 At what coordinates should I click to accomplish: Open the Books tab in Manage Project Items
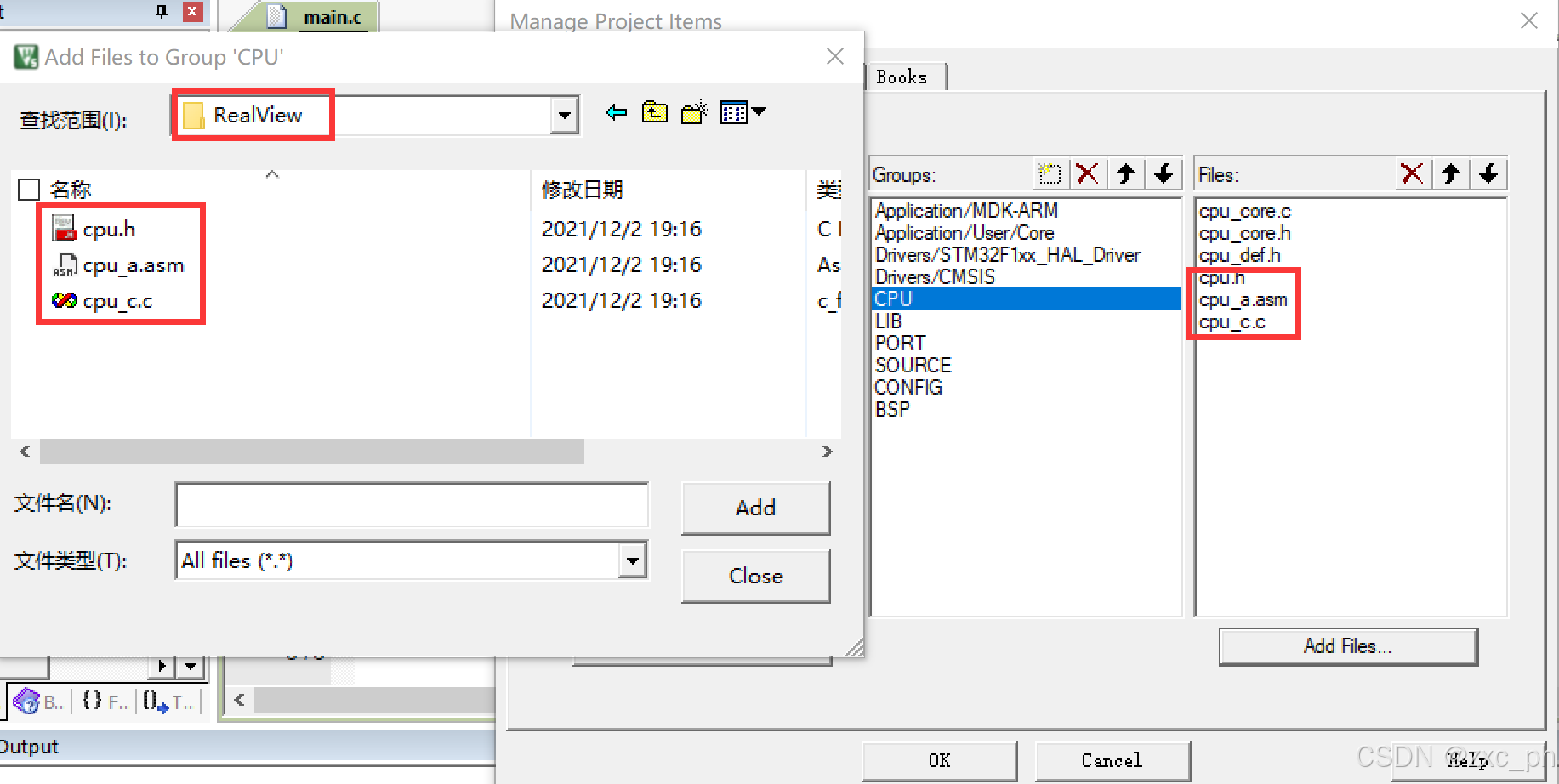(902, 77)
